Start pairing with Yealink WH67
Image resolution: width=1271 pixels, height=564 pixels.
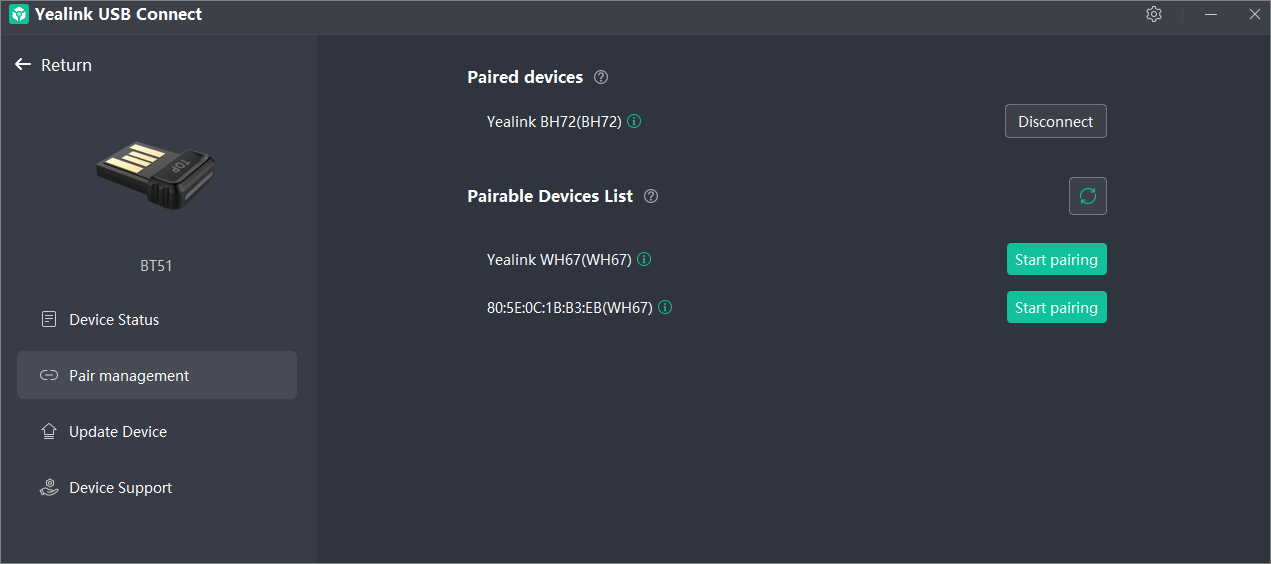point(1056,259)
